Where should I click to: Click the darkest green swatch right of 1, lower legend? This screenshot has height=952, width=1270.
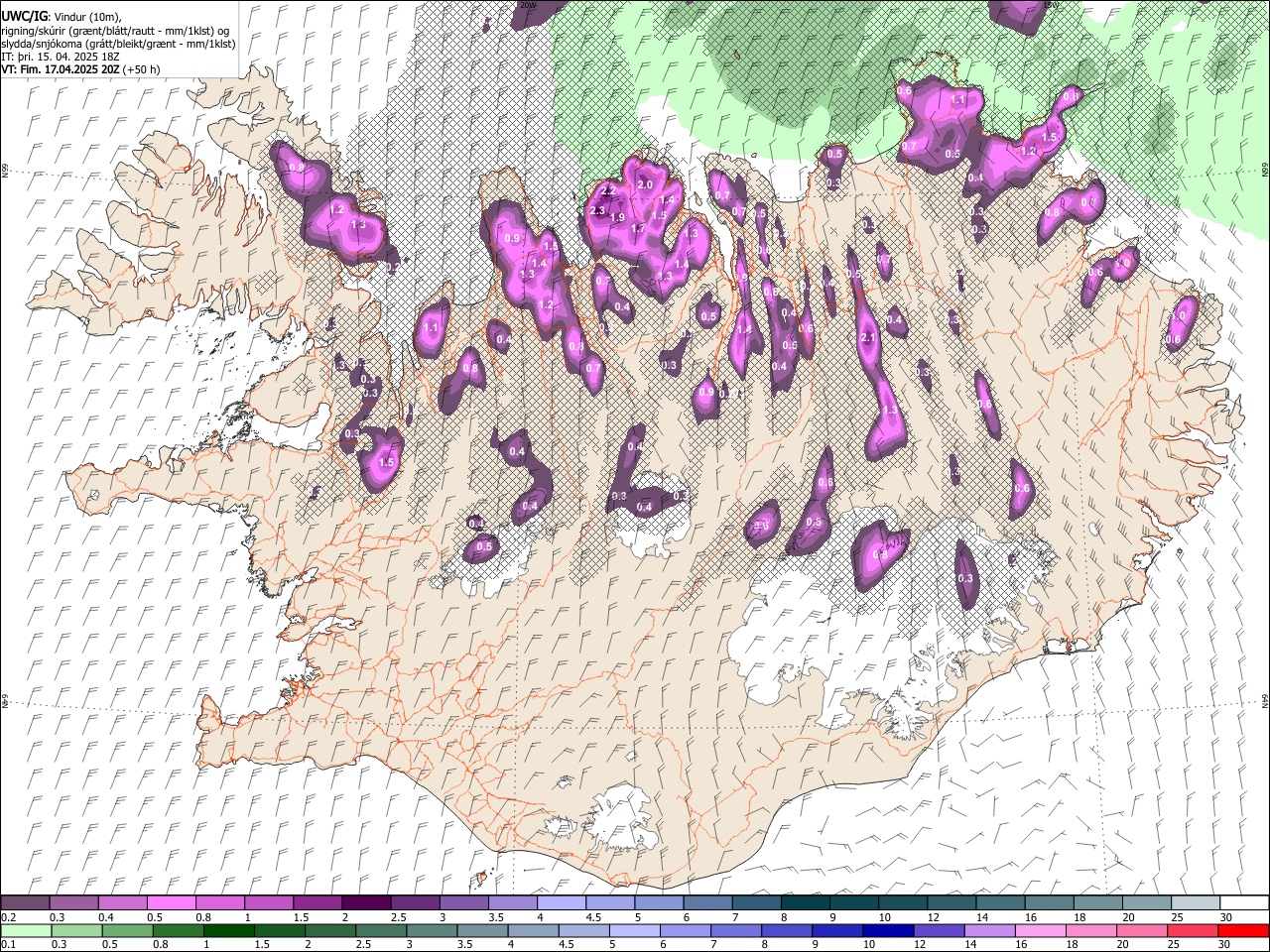point(228,931)
